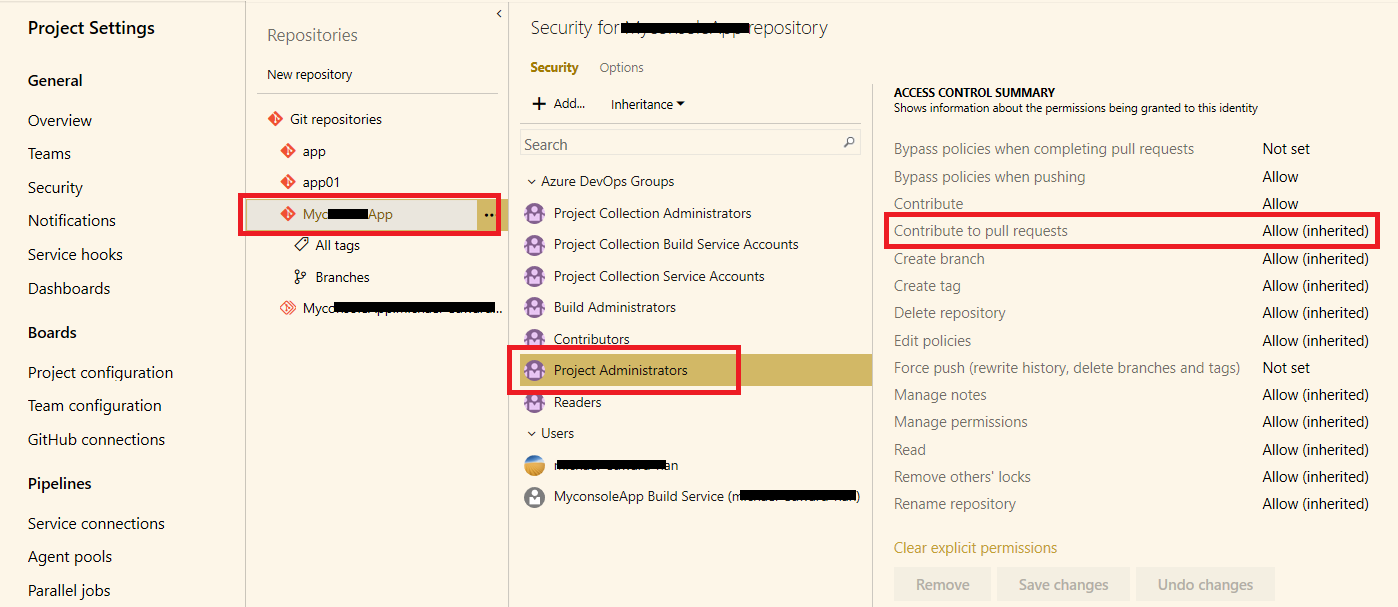
Task: Open the ellipsis menu on the selected repository
Action: 488,215
